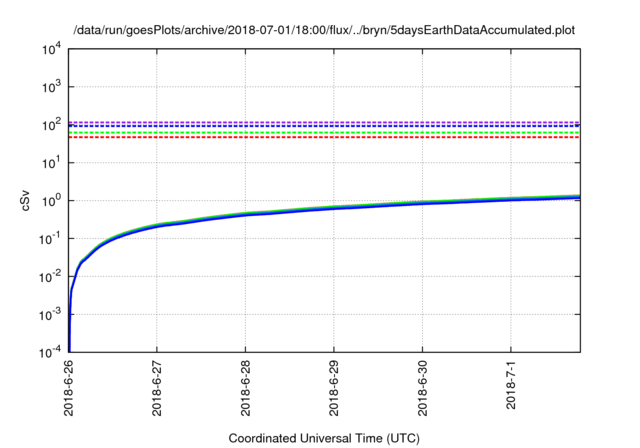Image resolution: width=640 pixels, height=448 pixels.
Task: Click the 2018-6-28 date label
Action: (245, 388)
